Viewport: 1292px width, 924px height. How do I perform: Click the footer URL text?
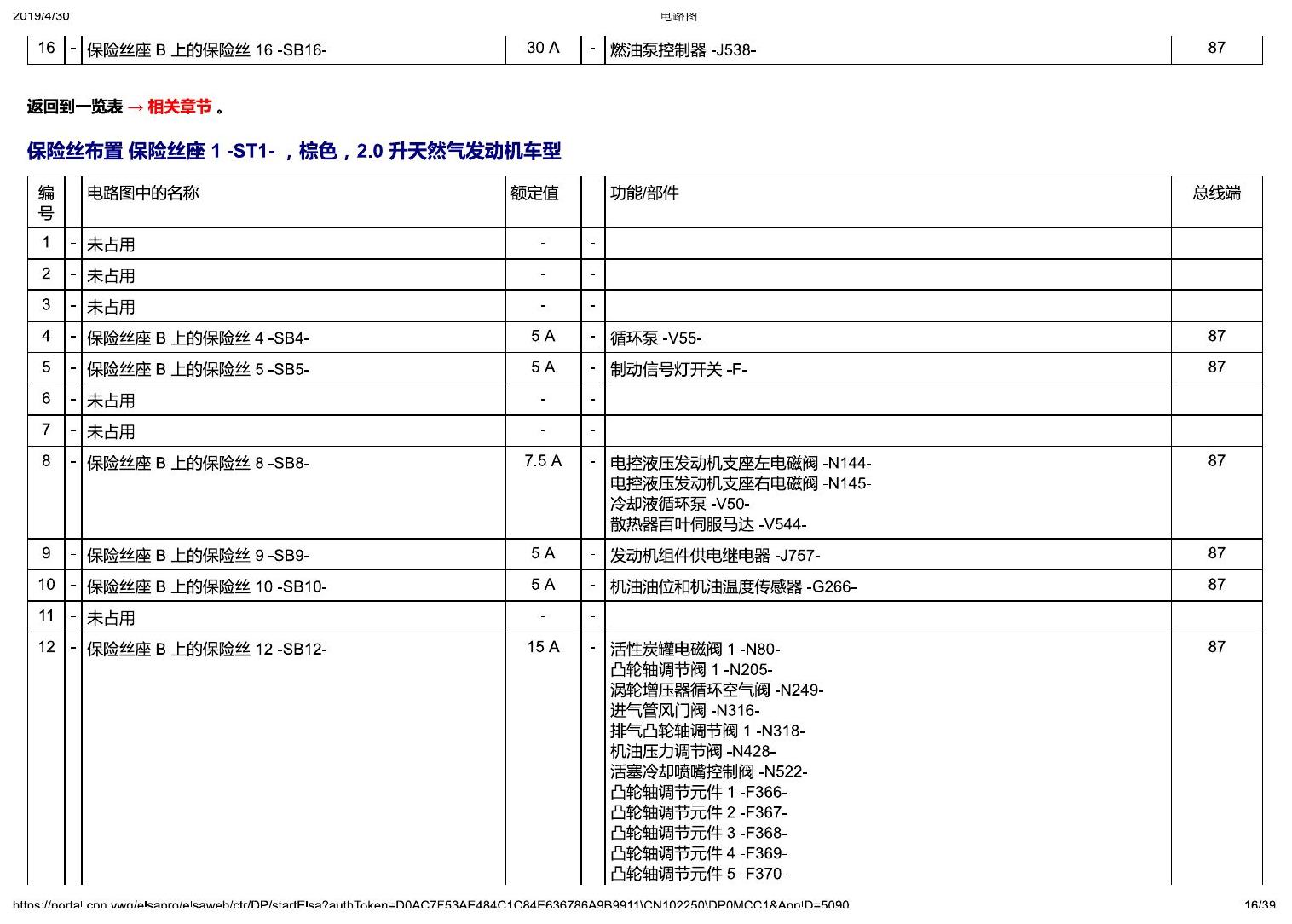coord(431,904)
